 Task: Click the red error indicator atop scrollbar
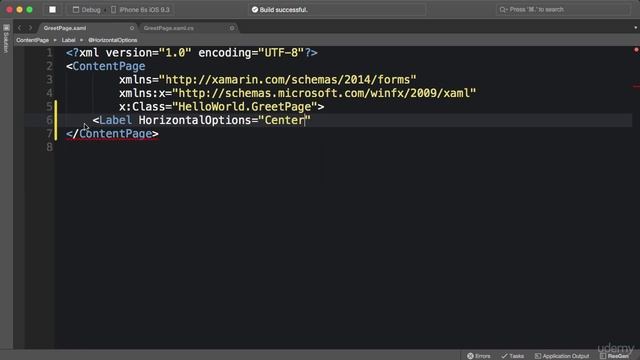(x=636, y=50)
